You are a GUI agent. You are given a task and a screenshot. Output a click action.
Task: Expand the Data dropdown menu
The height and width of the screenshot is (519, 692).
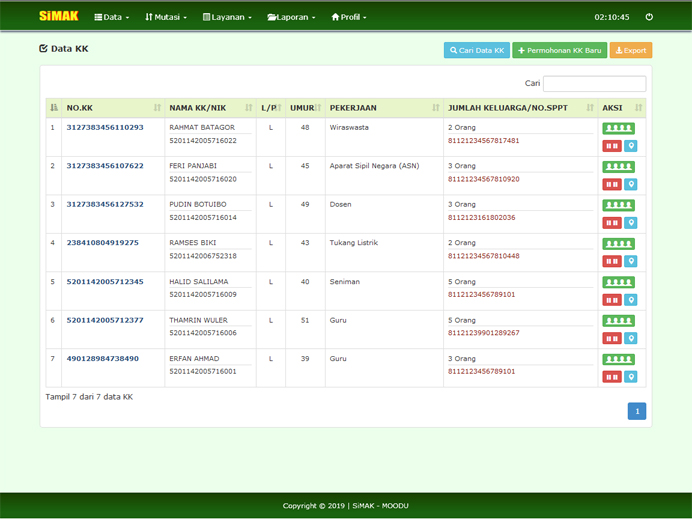111,17
